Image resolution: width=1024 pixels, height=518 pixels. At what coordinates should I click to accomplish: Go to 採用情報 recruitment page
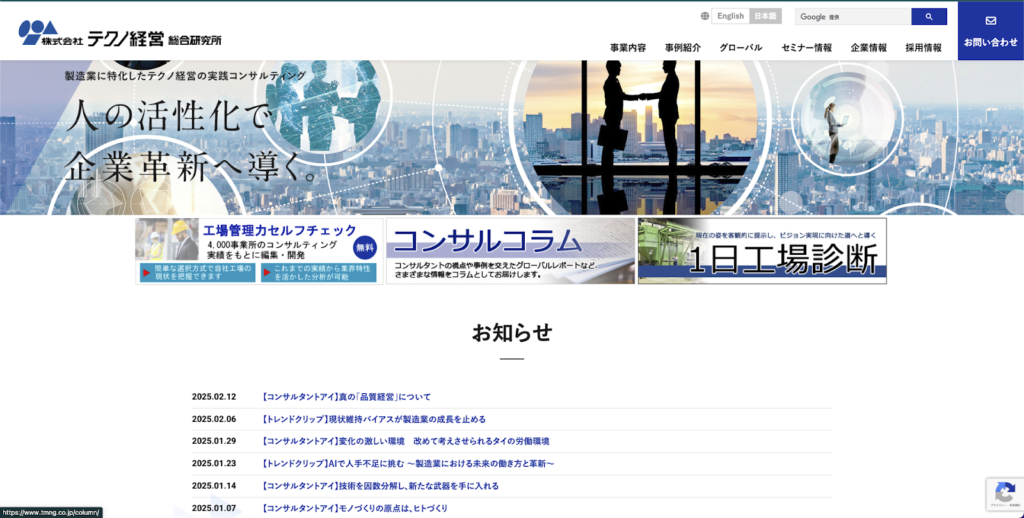click(923, 47)
